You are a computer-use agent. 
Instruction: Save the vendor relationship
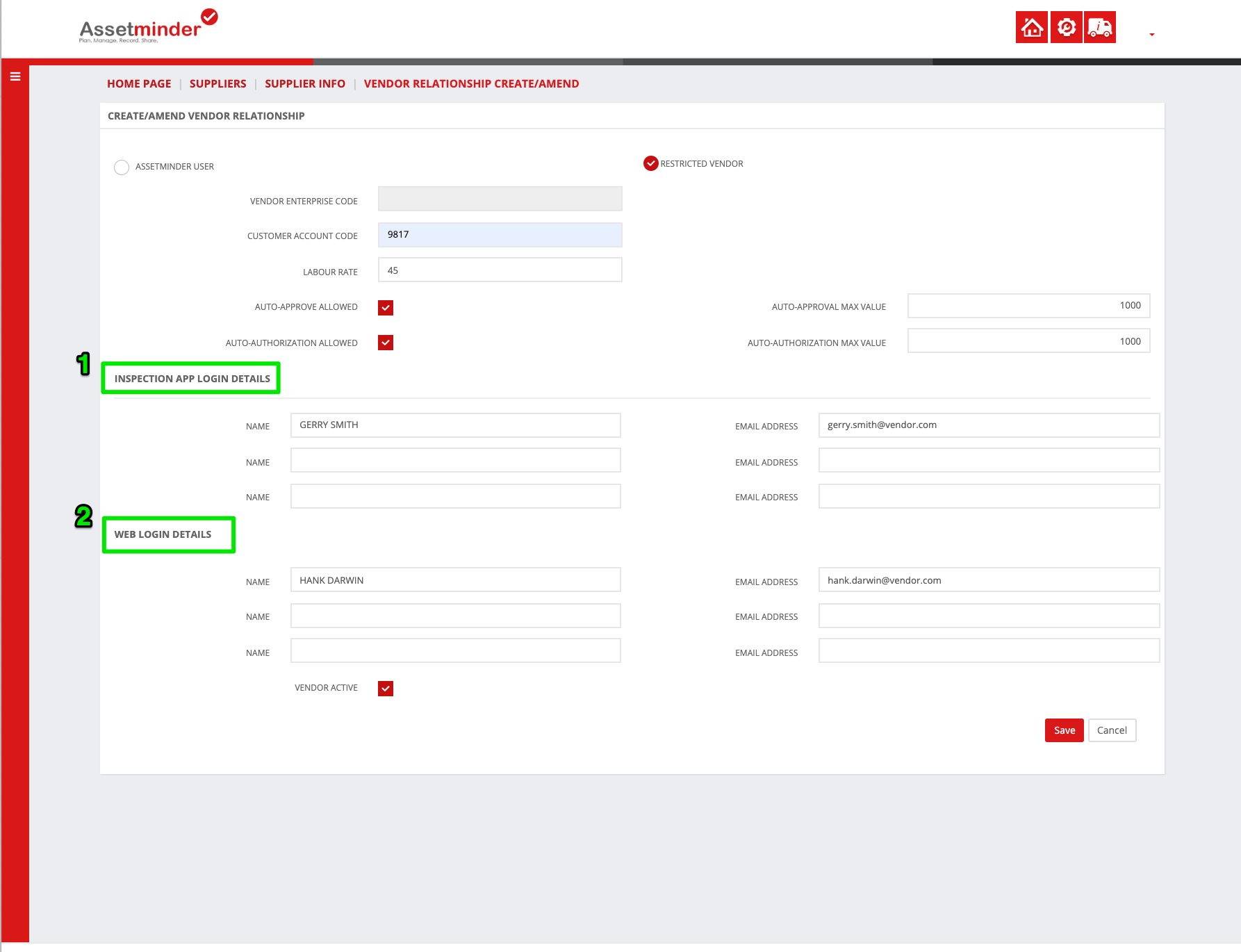point(1064,730)
